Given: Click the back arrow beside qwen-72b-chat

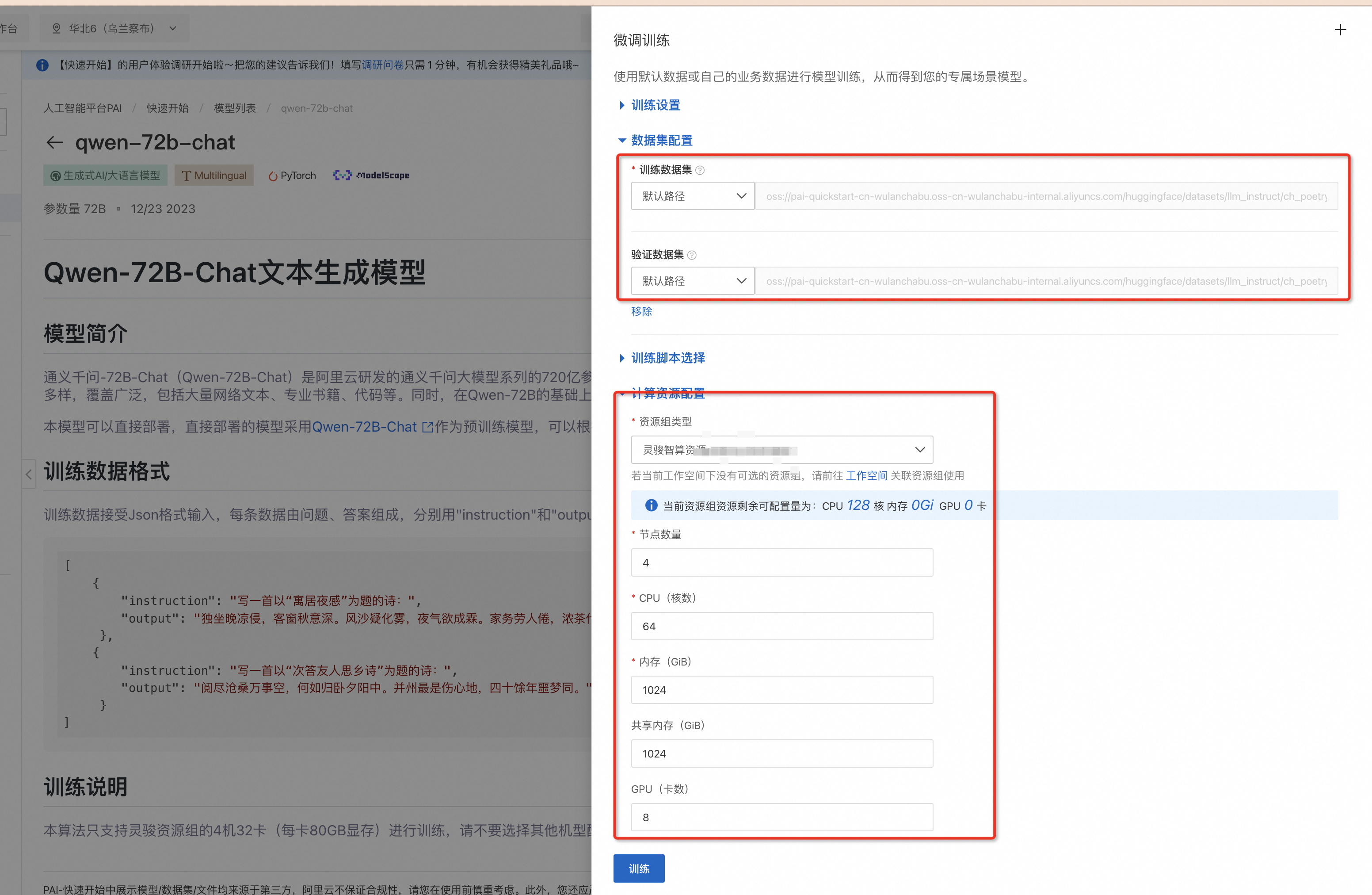Looking at the screenshot, I should (x=55, y=142).
